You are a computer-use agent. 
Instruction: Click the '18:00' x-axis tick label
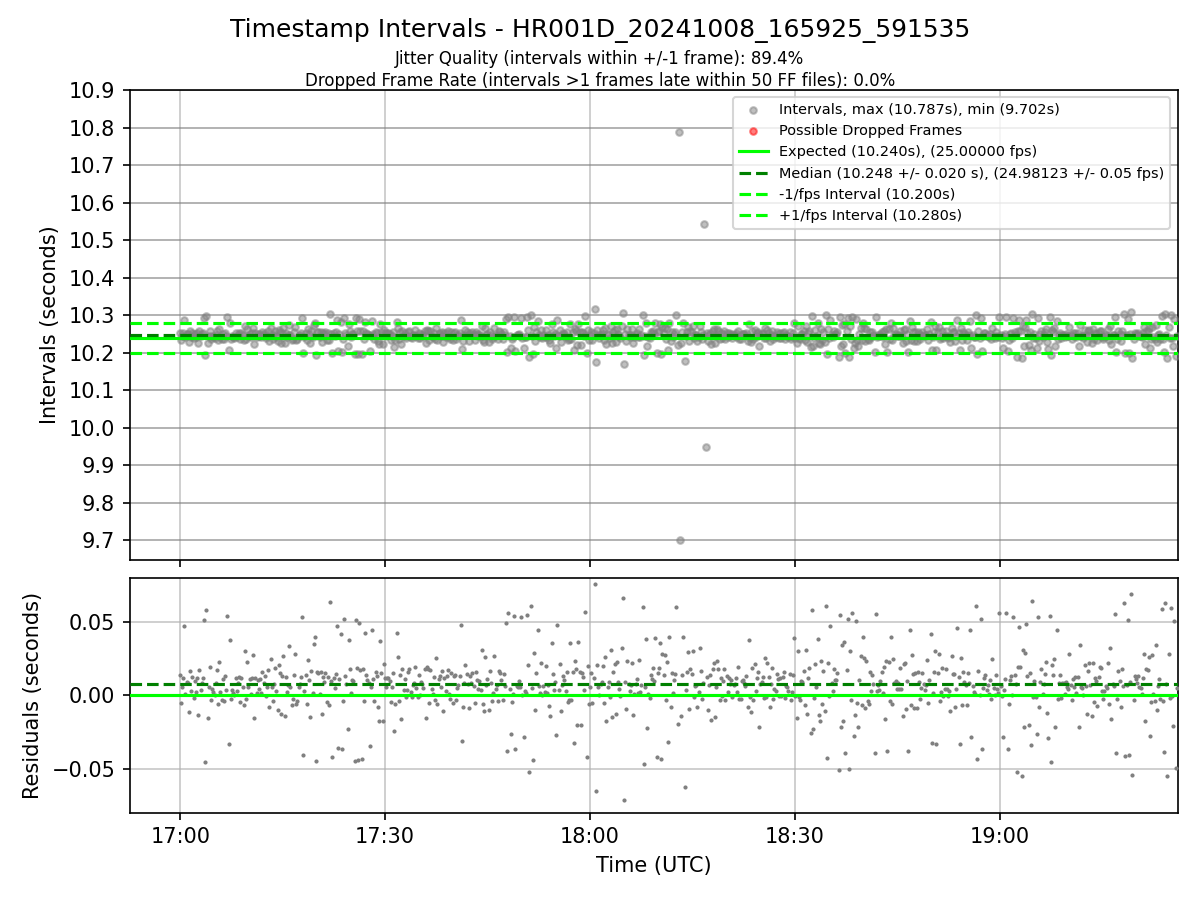click(590, 836)
